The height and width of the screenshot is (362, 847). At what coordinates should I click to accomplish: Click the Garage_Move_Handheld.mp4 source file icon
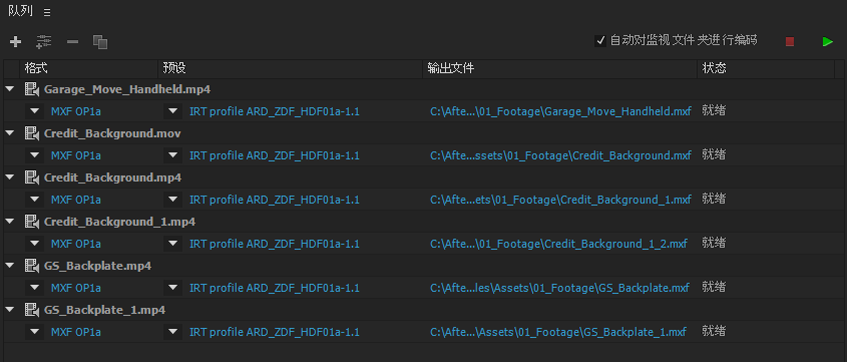coord(31,89)
